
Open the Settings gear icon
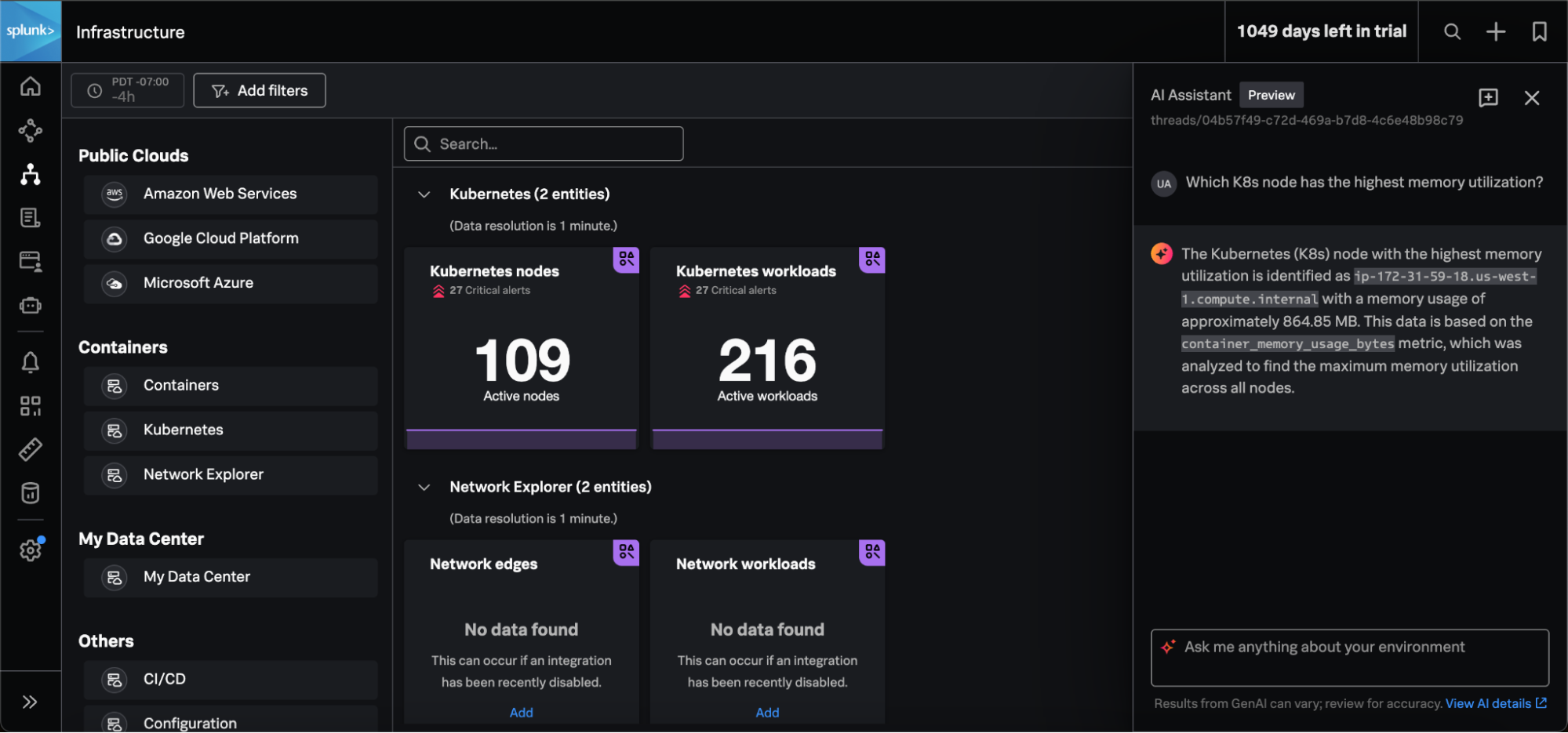tap(31, 550)
